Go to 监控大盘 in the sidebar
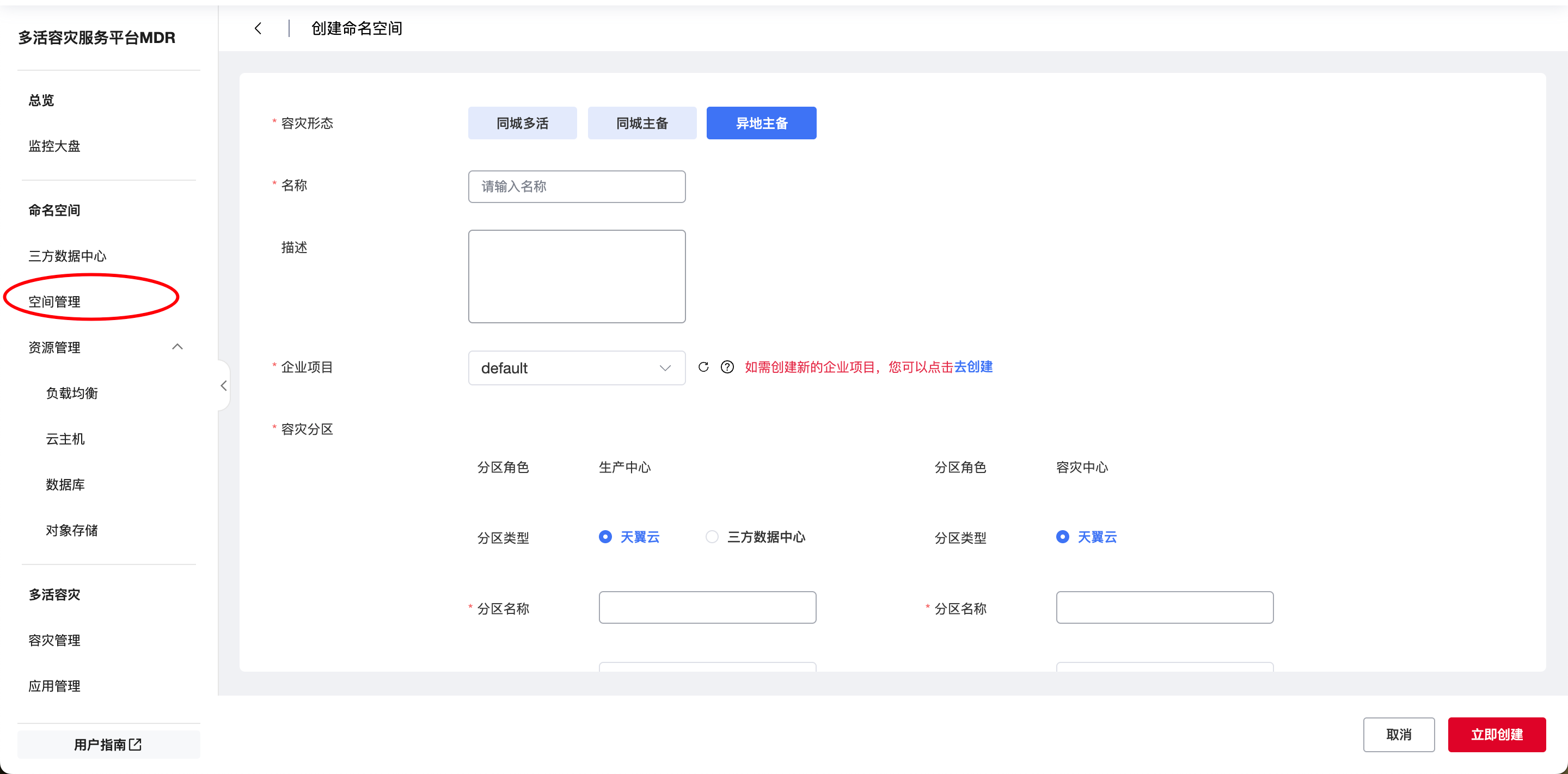 click(x=55, y=146)
